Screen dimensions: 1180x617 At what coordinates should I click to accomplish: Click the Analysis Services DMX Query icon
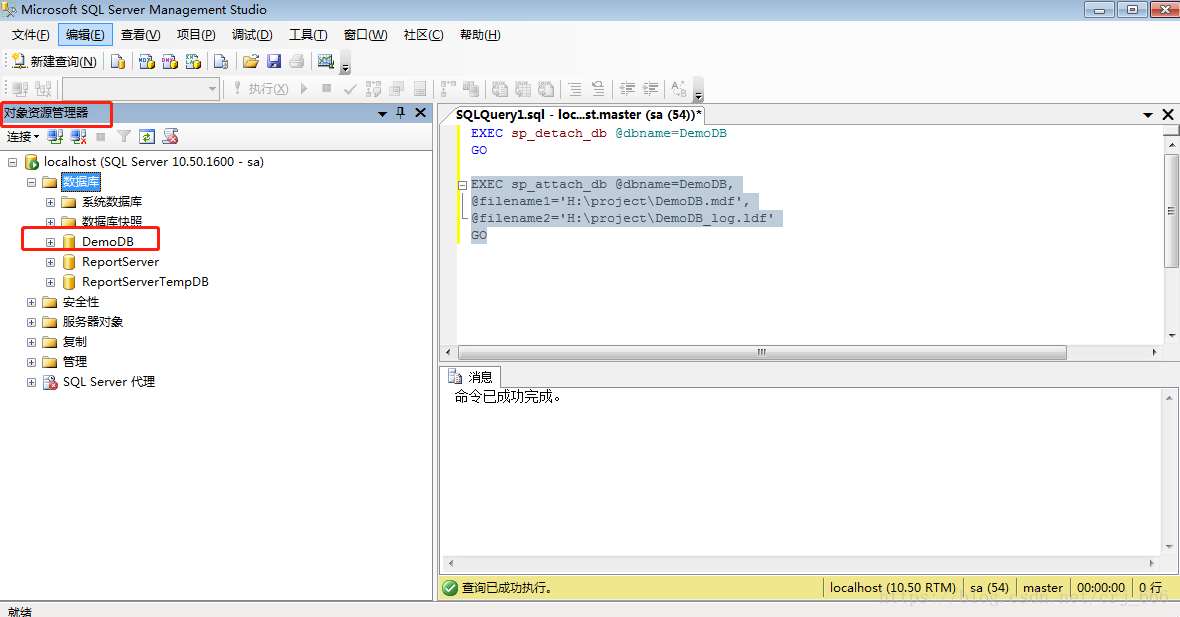170,62
